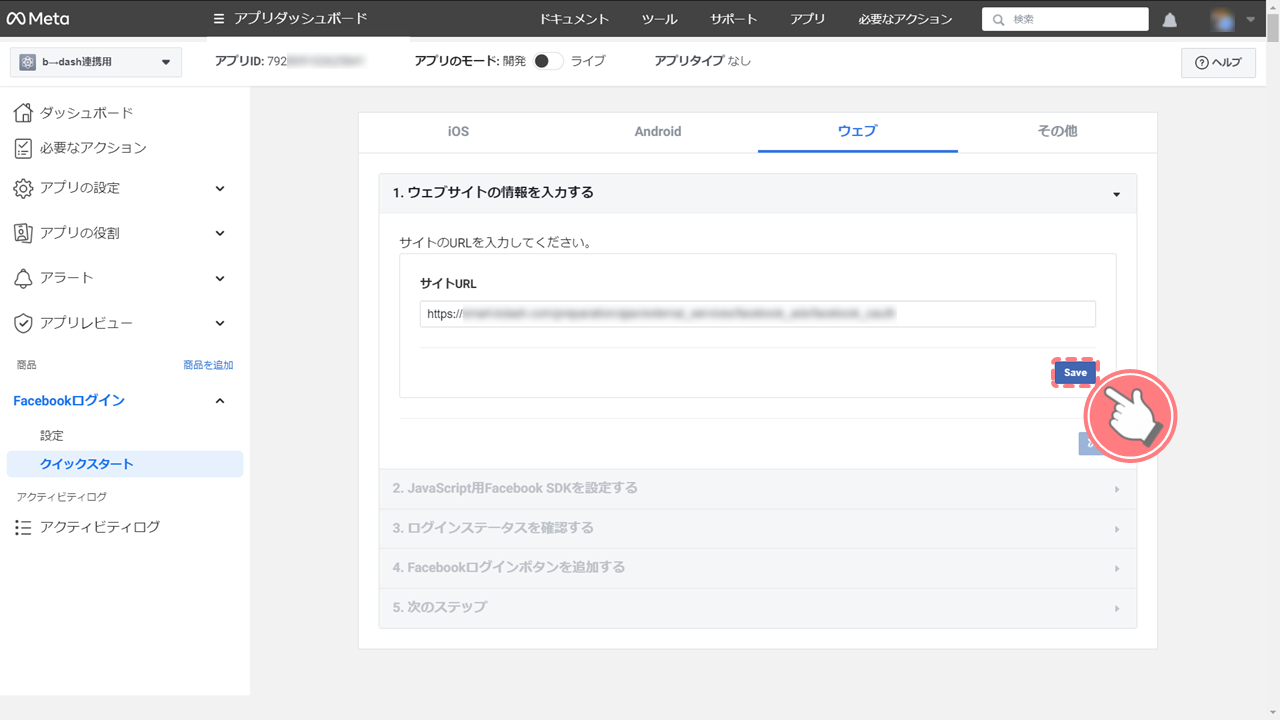Open the profile dropdown arrow
Viewport: 1280px width, 720px height.
[x=1250, y=19]
